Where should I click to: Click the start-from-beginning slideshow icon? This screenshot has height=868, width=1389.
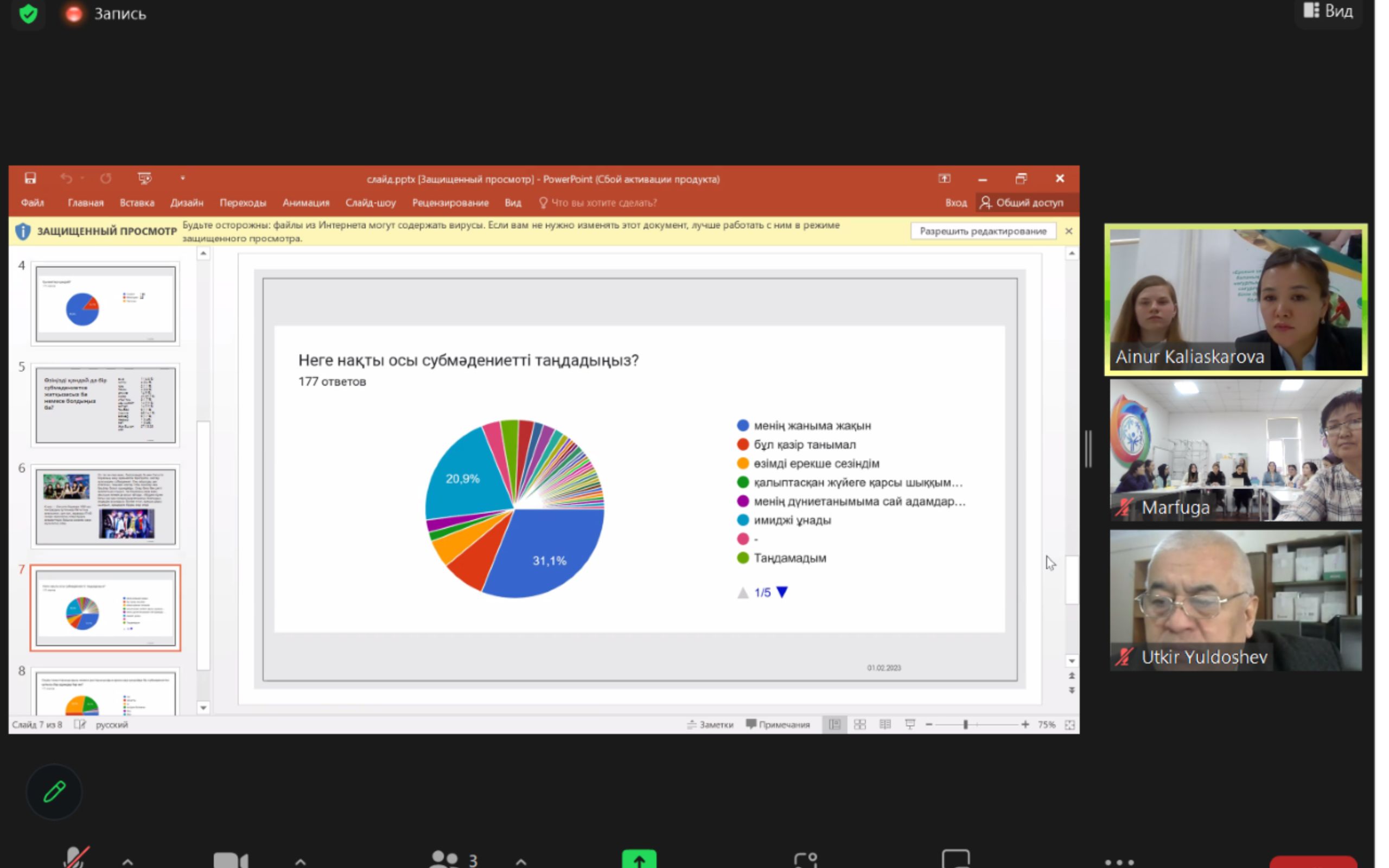pos(145,178)
